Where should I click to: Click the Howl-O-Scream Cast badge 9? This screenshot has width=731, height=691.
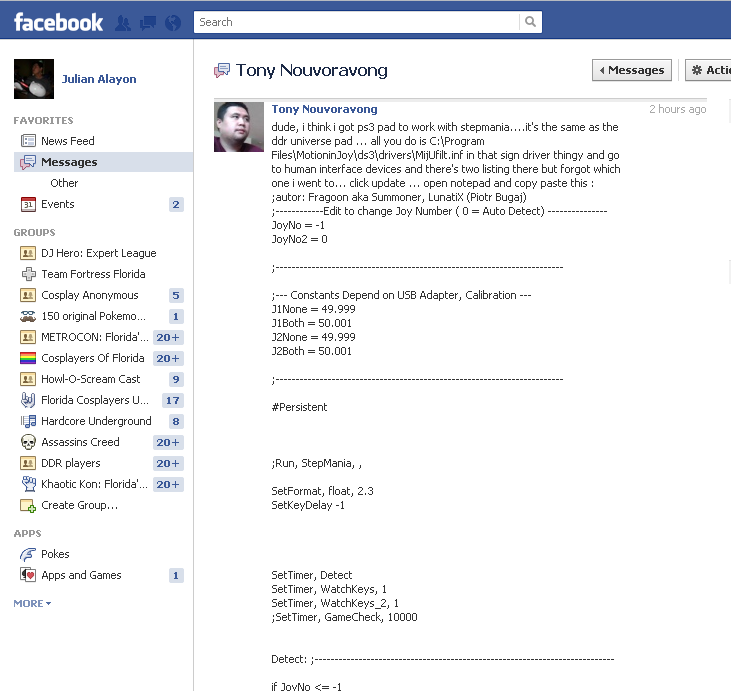(x=176, y=379)
